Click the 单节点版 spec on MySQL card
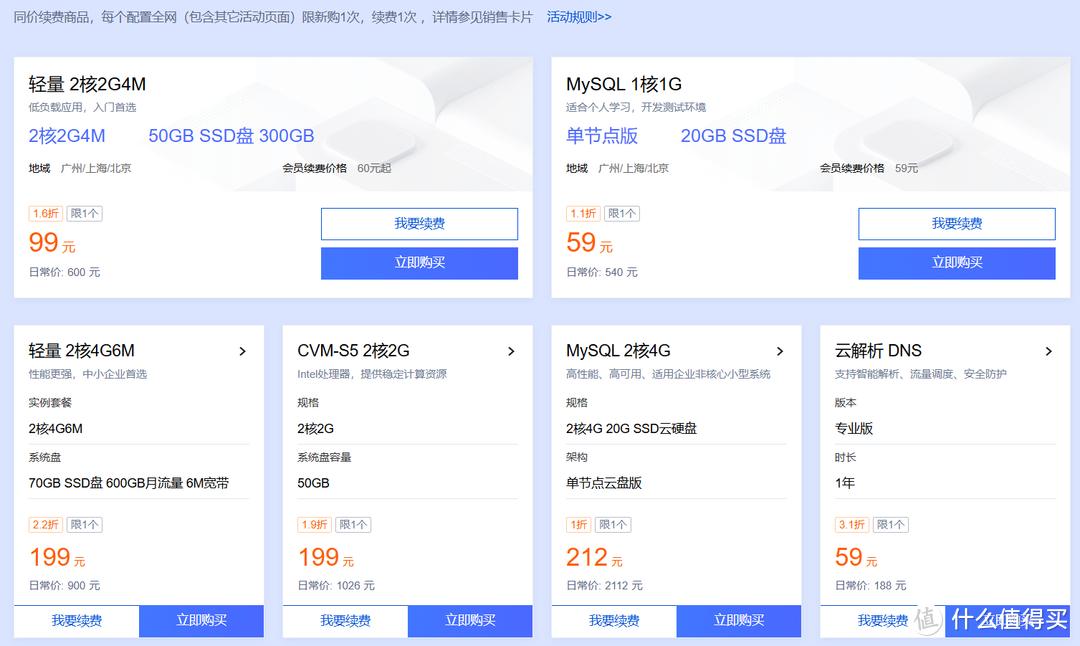This screenshot has height=646, width=1080. click(x=604, y=135)
